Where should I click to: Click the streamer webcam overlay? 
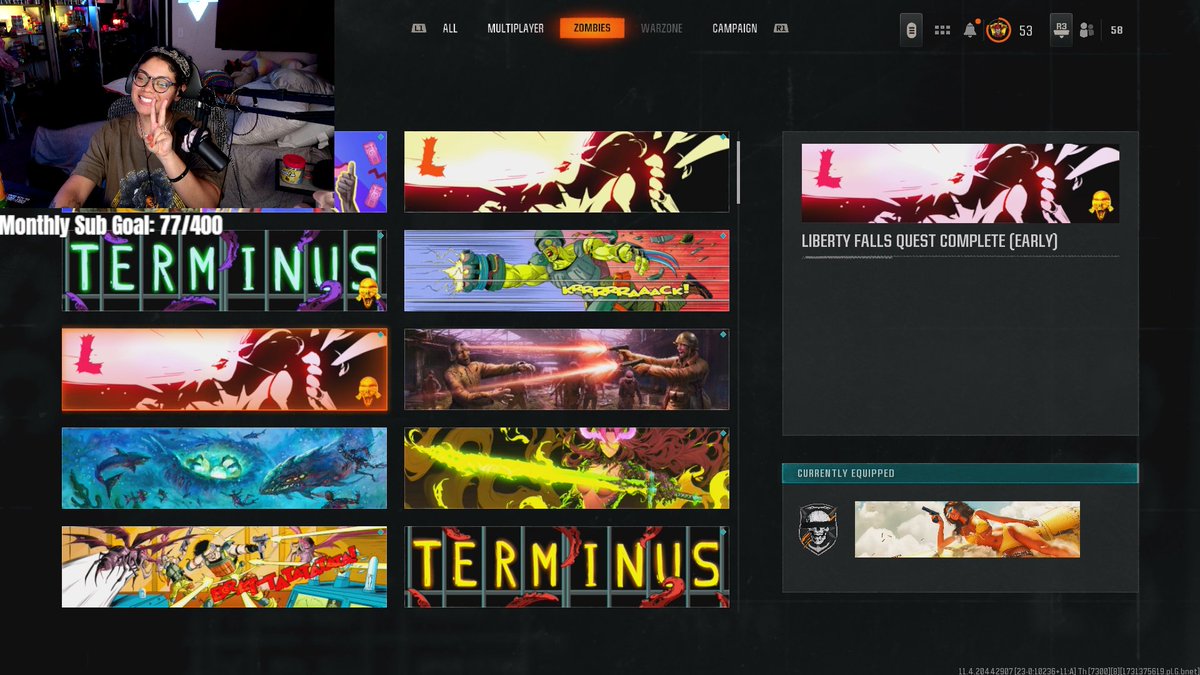click(x=167, y=105)
